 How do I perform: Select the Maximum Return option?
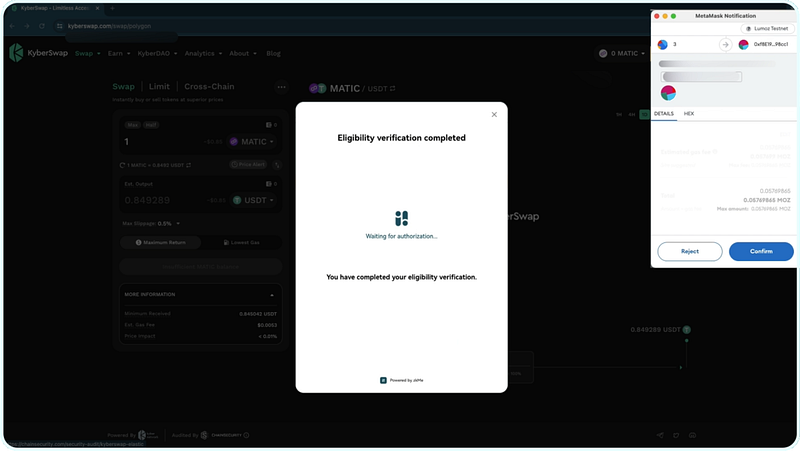(160, 242)
